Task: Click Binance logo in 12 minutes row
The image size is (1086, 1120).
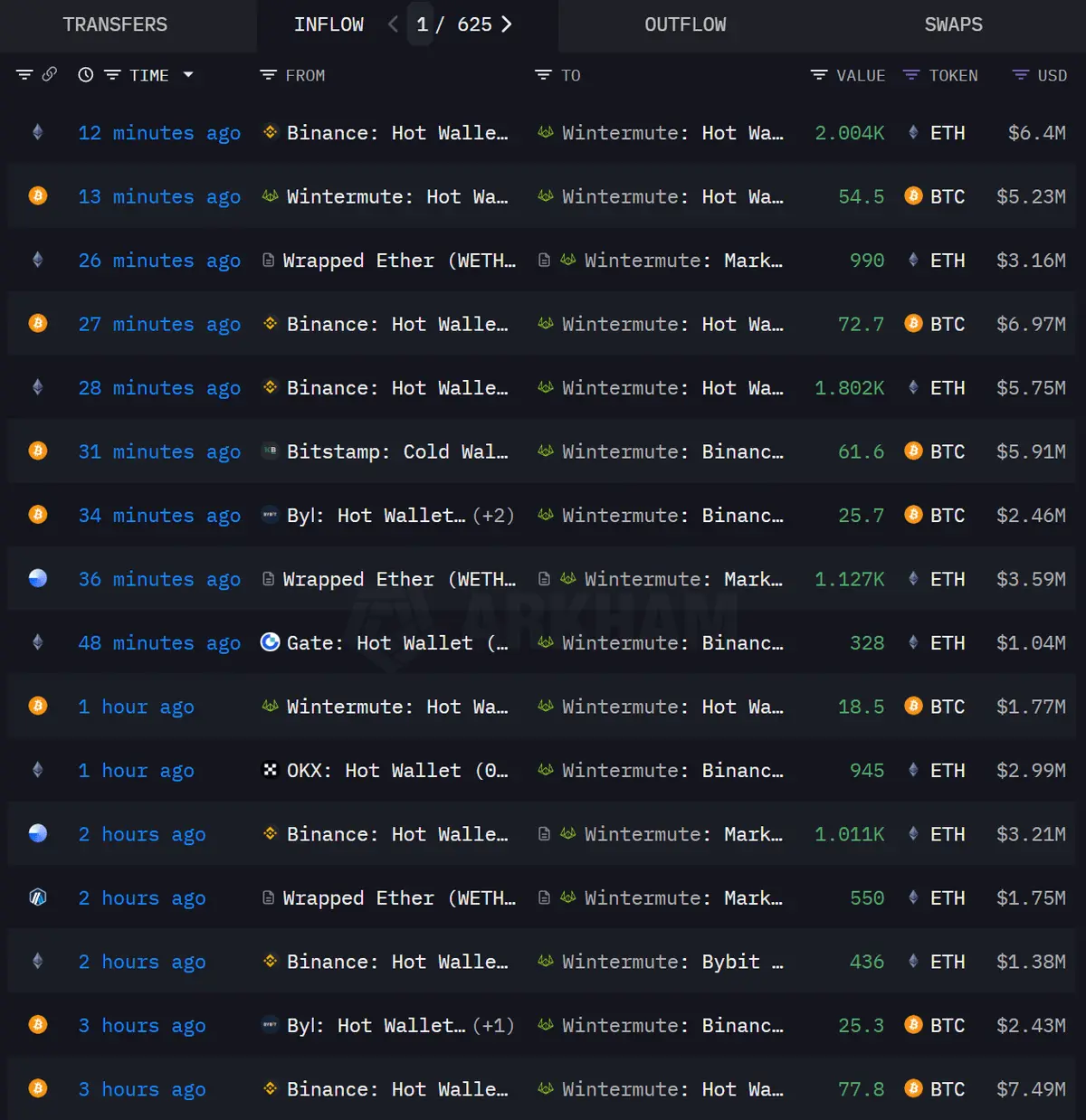Action: point(270,132)
